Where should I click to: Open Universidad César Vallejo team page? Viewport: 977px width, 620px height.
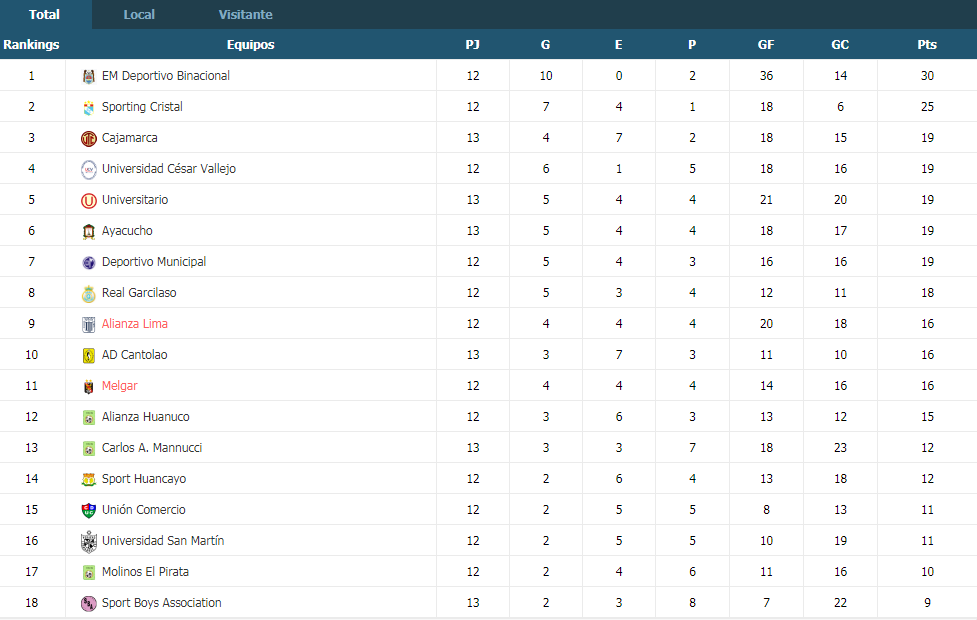click(x=169, y=168)
